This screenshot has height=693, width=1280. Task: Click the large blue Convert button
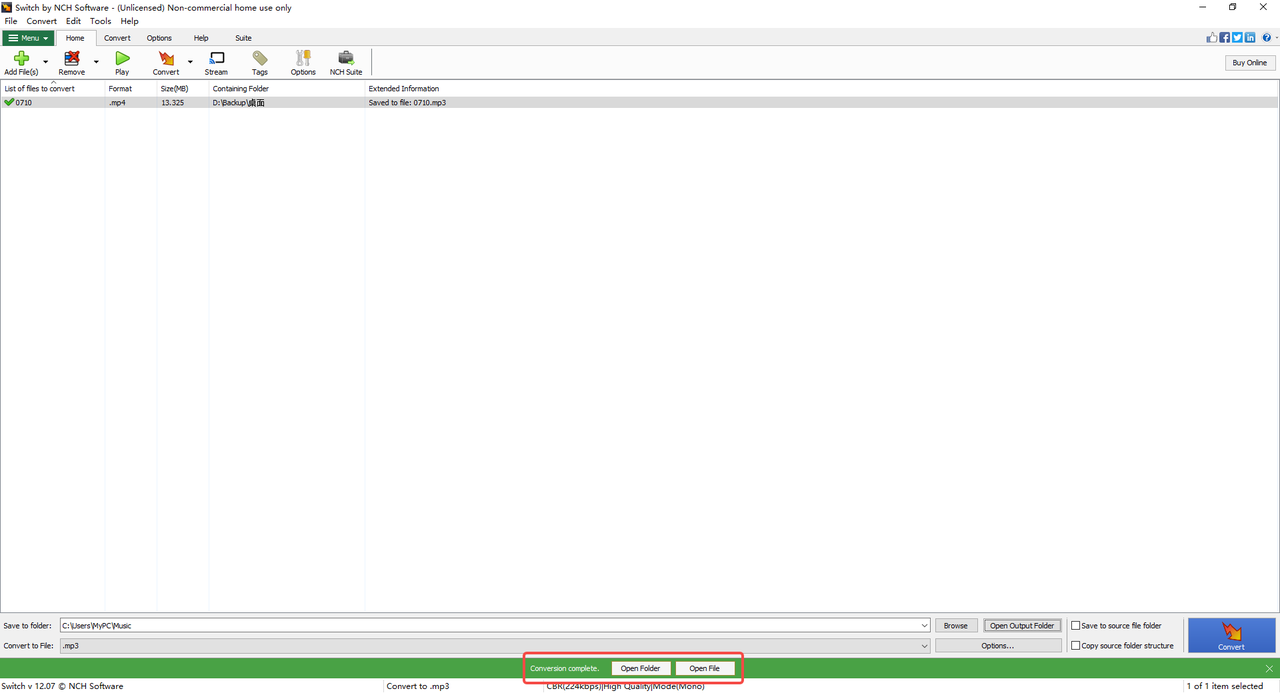(1232, 635)
